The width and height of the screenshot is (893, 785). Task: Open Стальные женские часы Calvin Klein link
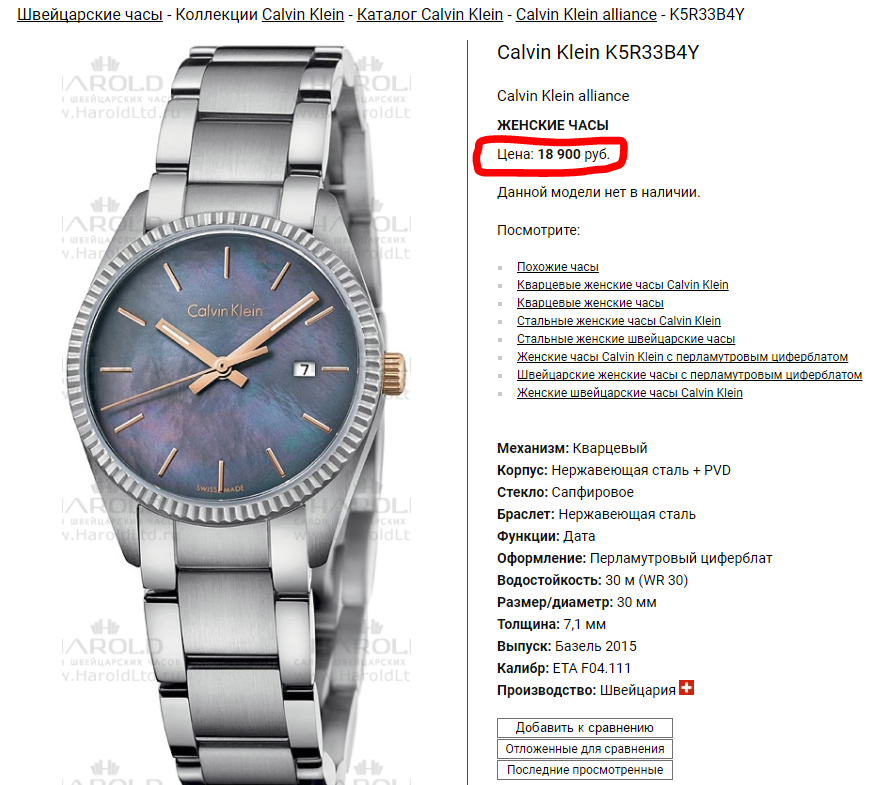[x=618, y=321]
